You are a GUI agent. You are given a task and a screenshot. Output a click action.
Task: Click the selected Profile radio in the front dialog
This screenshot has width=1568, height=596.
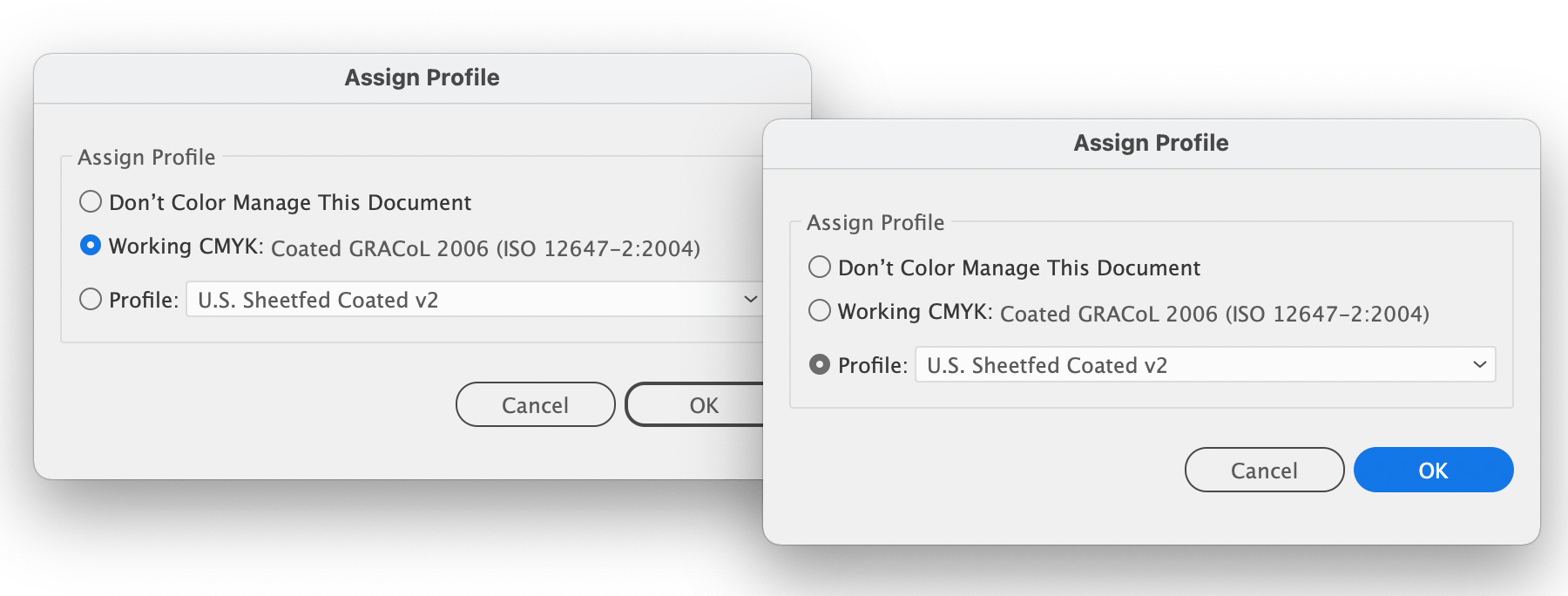[x=820, y=365]
